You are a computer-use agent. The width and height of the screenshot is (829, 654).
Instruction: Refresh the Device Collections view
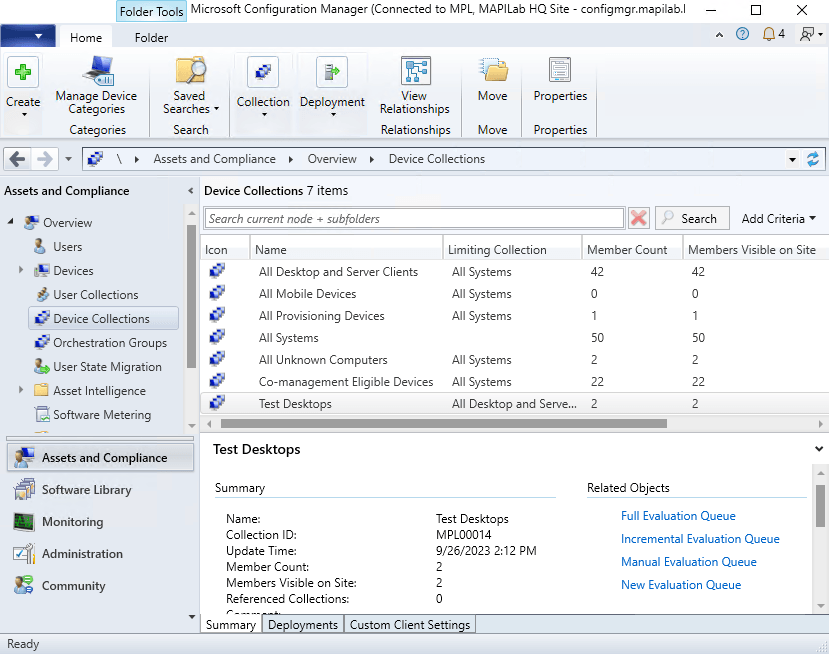(813, 159)
